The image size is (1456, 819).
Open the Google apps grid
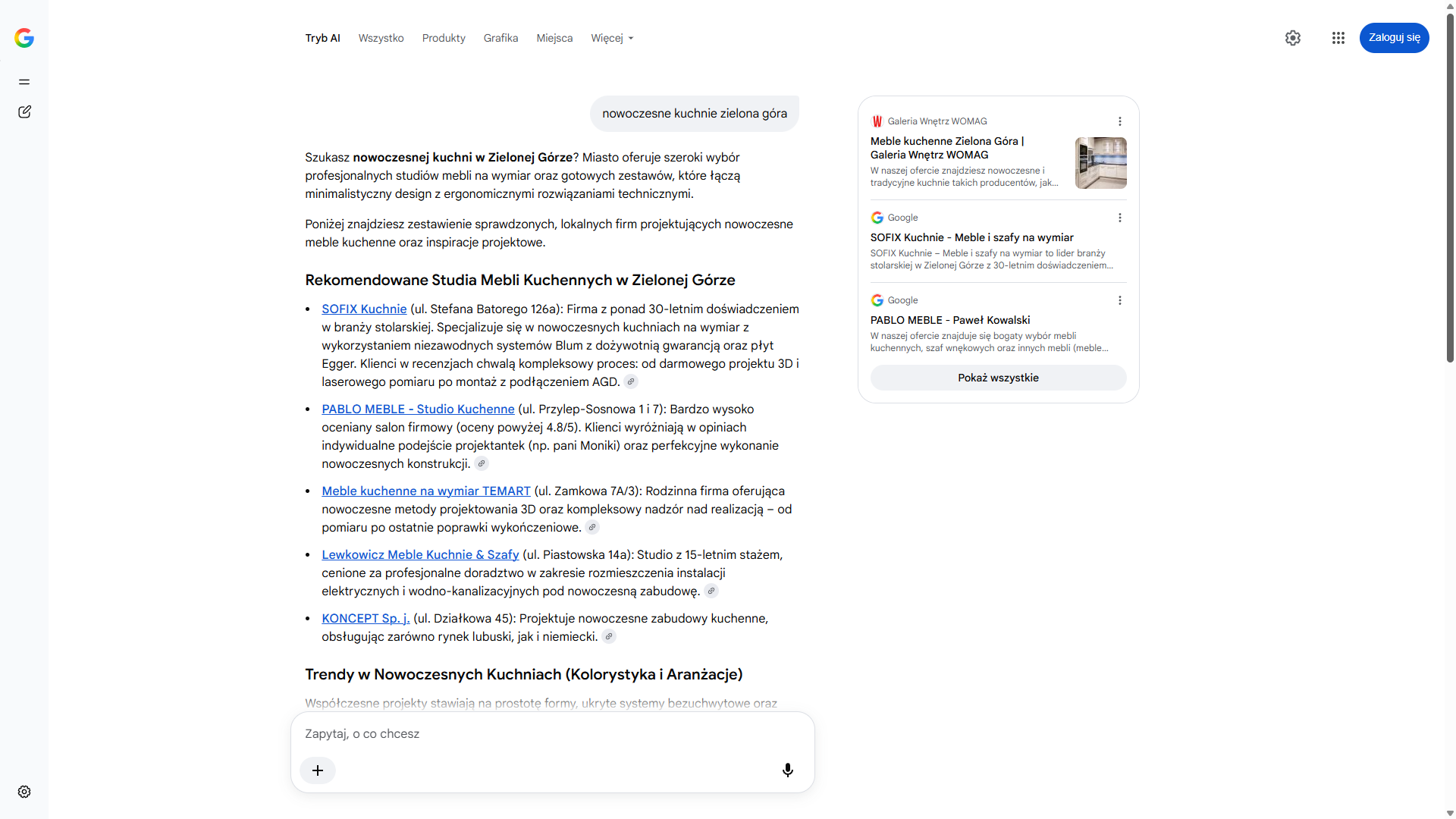coord(1338,38)
